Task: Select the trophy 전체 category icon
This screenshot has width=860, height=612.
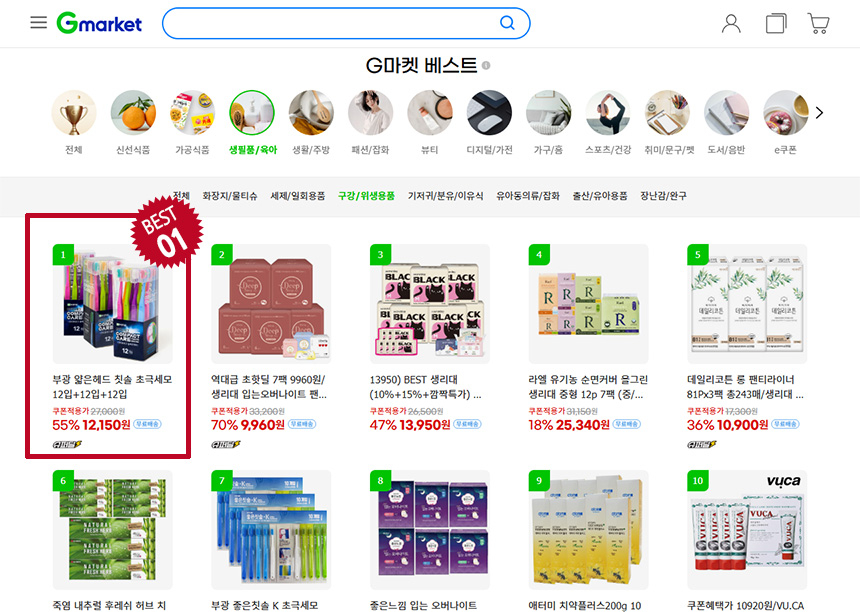Action: [x=74, y=113]
